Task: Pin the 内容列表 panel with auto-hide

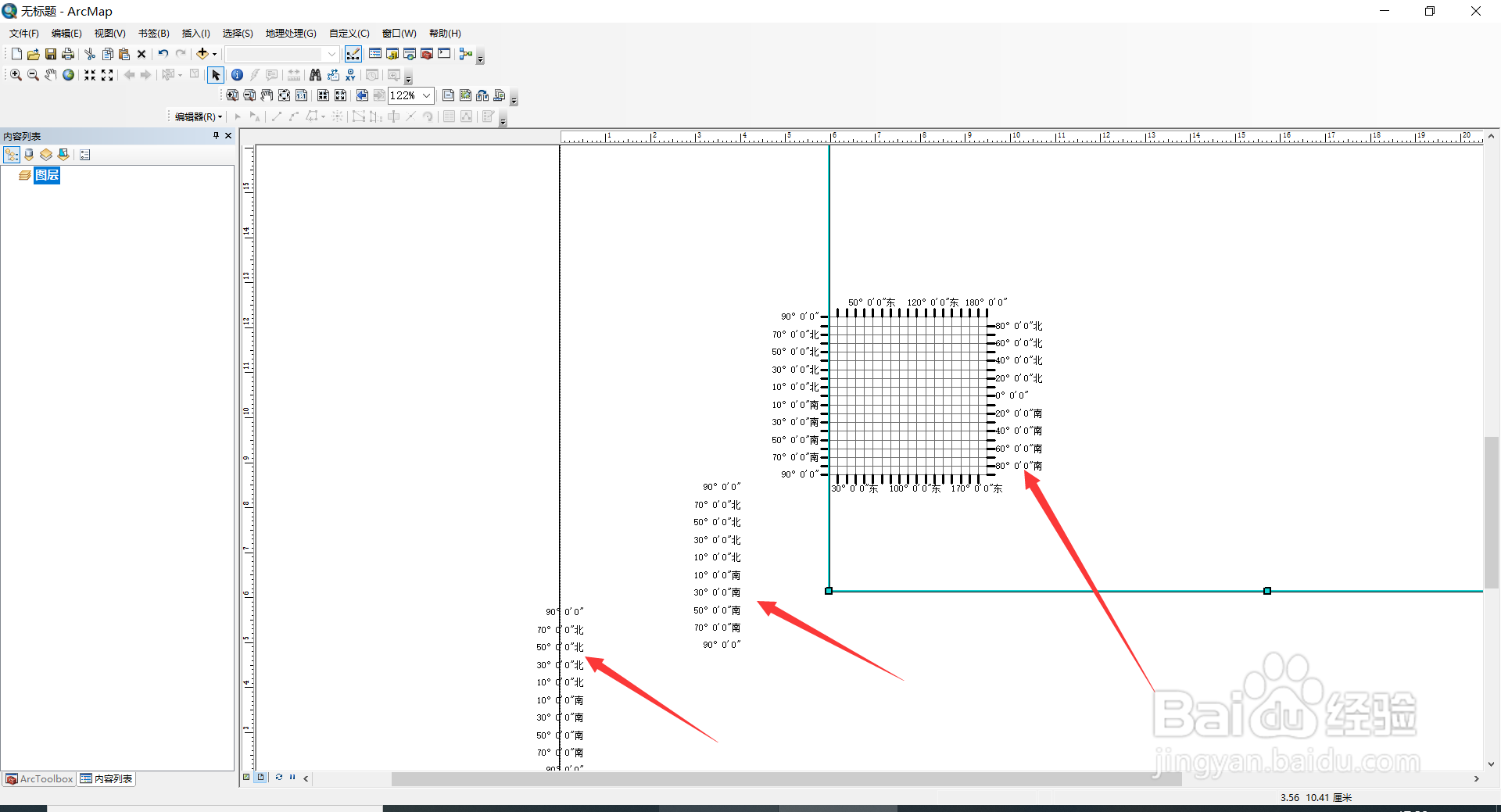Action: pos(217,136)
